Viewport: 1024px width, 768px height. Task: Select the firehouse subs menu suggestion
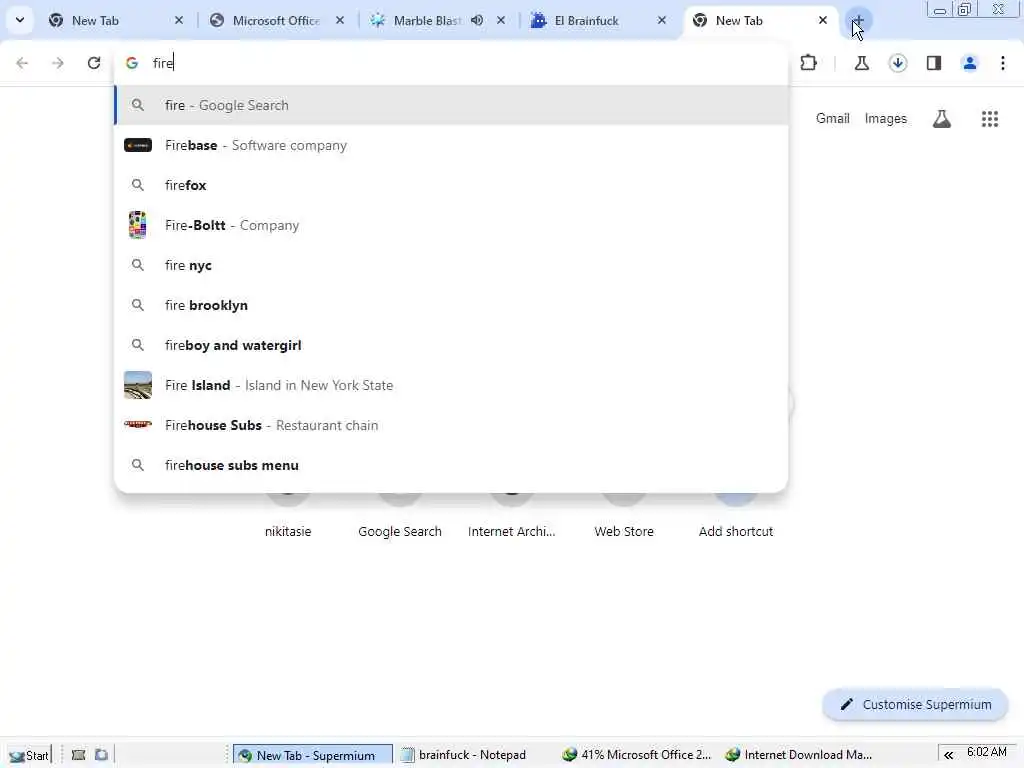[x=451, y=465]
